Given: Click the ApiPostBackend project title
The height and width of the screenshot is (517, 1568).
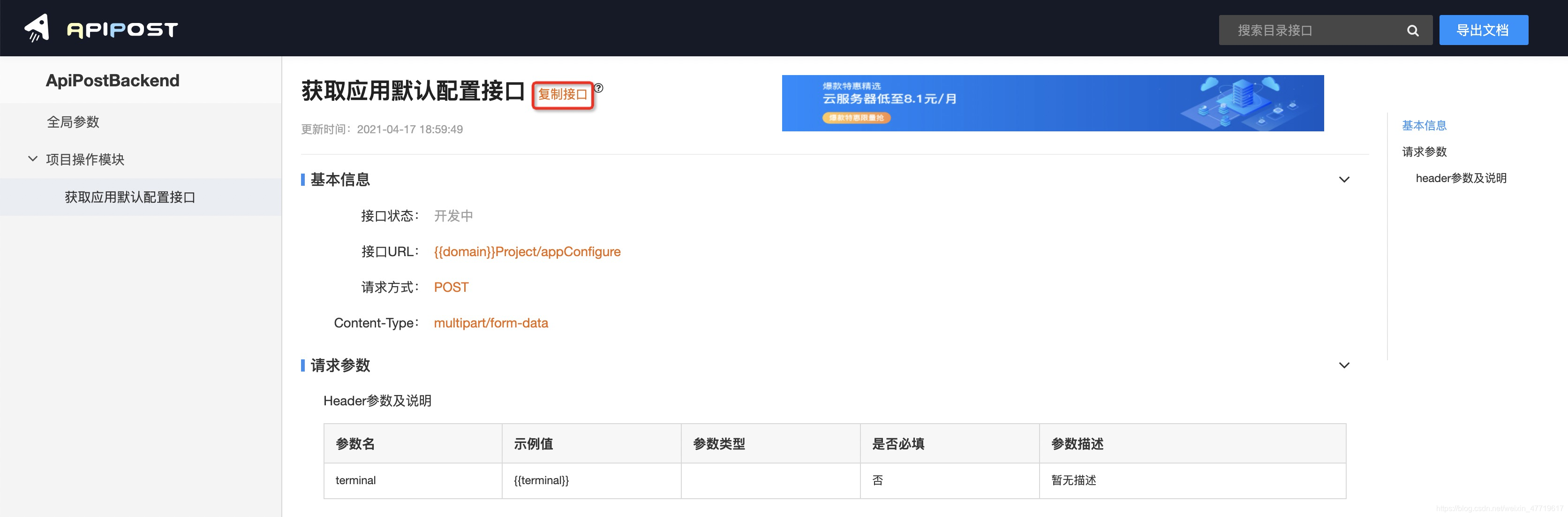Looking at the screenshot, I should coord(113,80).
